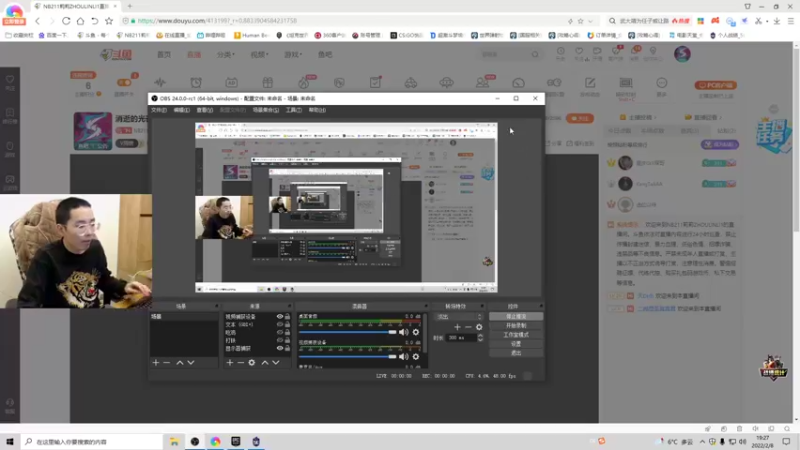This screenshot has height=450, width=800.
Task: Click the speedometer icon in Douyu toolbar
Action: point(518,83)
